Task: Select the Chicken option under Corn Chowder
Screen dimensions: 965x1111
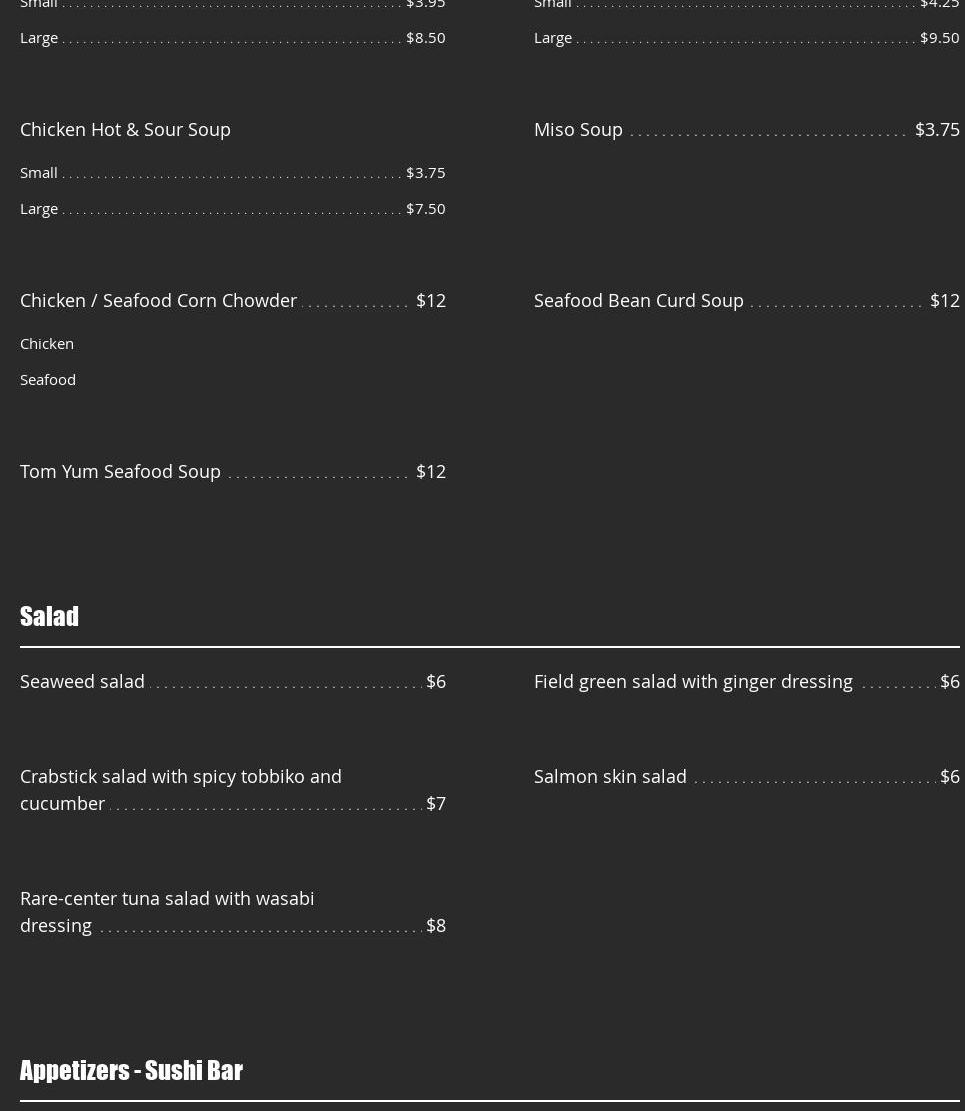Action: 47,343
